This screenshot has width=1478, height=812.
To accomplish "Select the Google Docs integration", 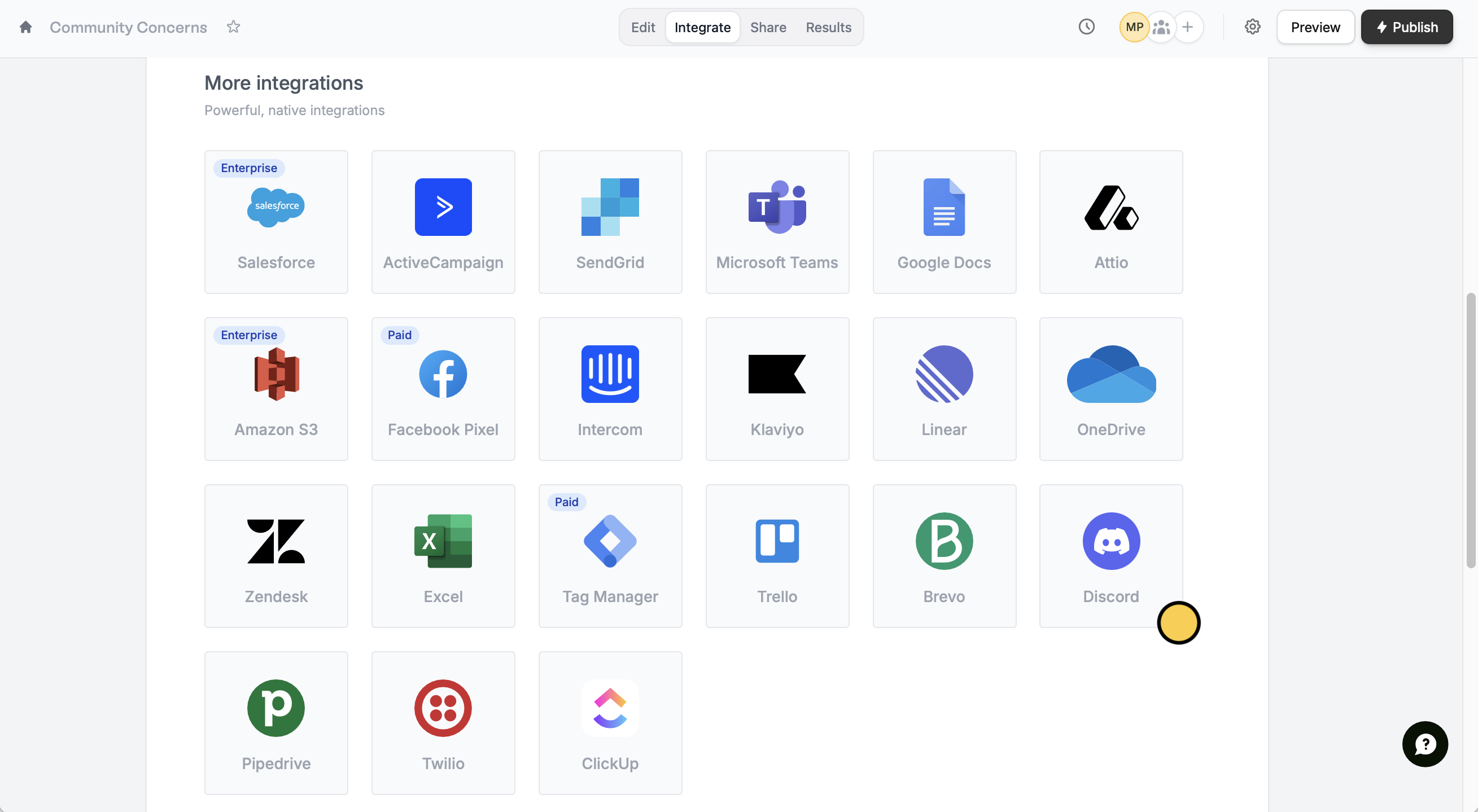I will point(944,222).
